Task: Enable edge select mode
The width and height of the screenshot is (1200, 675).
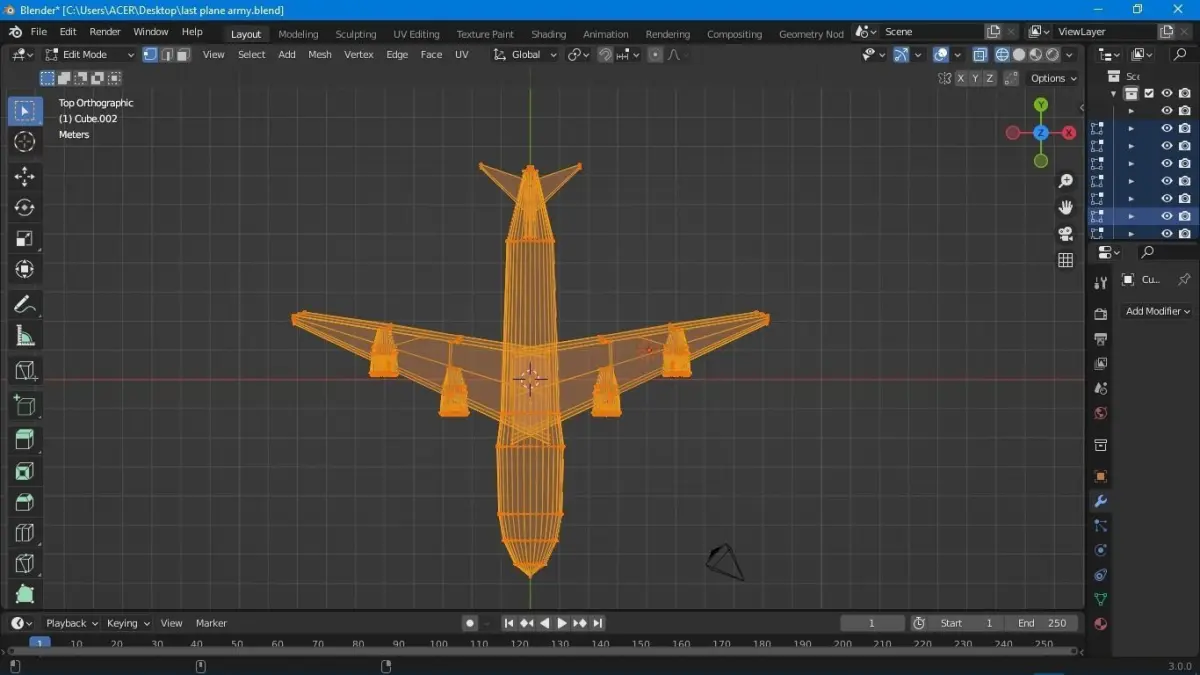Action: [166, 55]
